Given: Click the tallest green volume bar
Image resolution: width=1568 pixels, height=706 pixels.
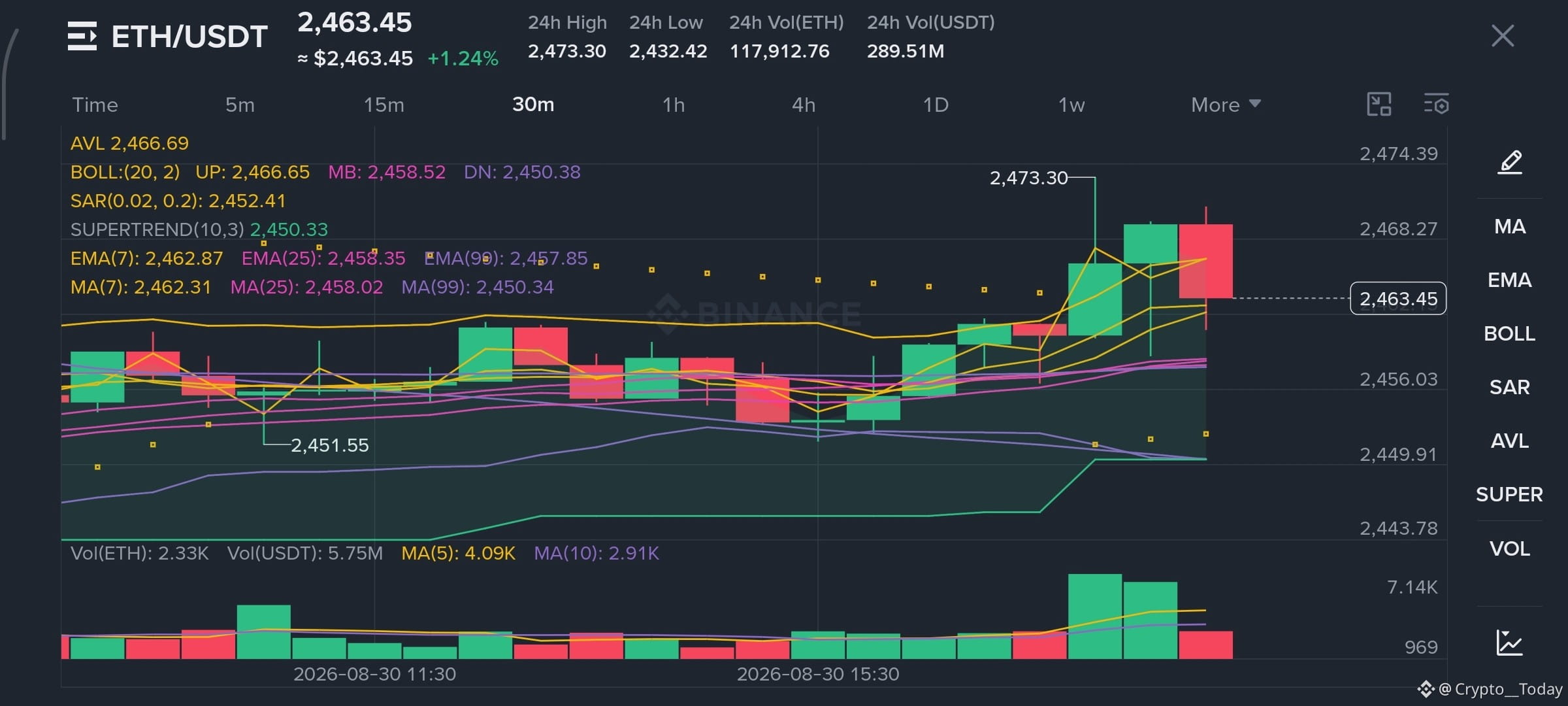Looking at the screenshot, I should (1095, 616).
